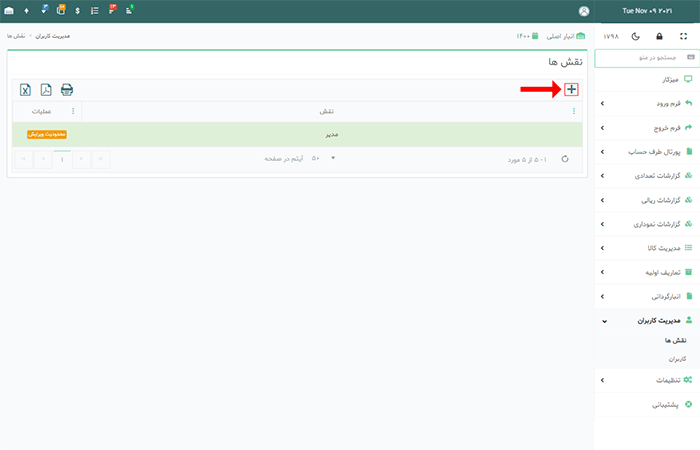Export roles table to Excel
Screen dimensions: 700x450
click(x=25, y=90)
